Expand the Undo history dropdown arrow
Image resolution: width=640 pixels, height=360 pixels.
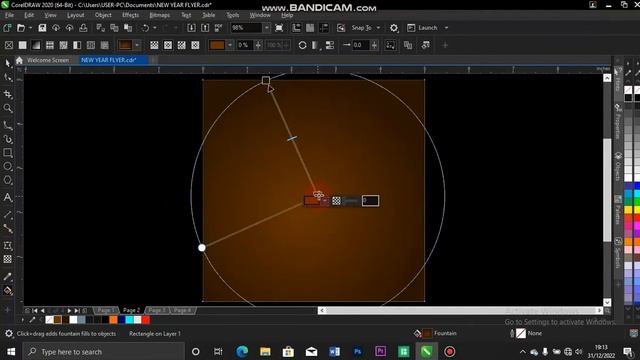click(x=155, y=28)
